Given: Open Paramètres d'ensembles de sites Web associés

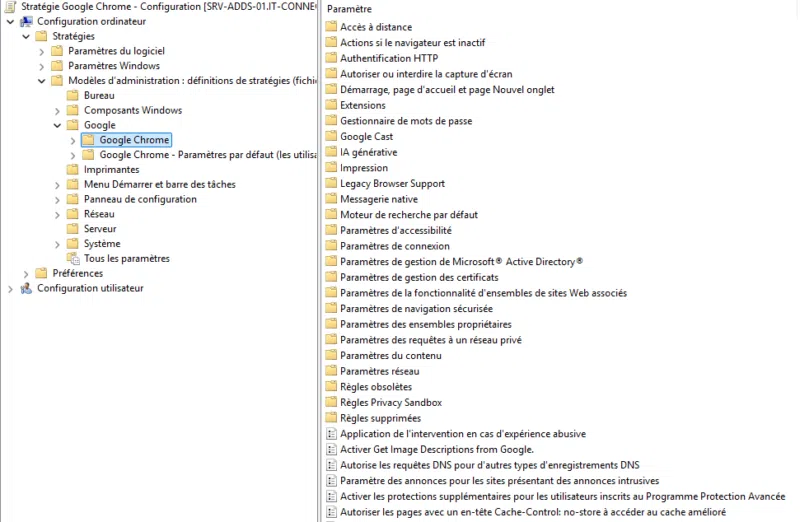Looking at the screenshot, I should pyautogui.click(x=483, y=293).
